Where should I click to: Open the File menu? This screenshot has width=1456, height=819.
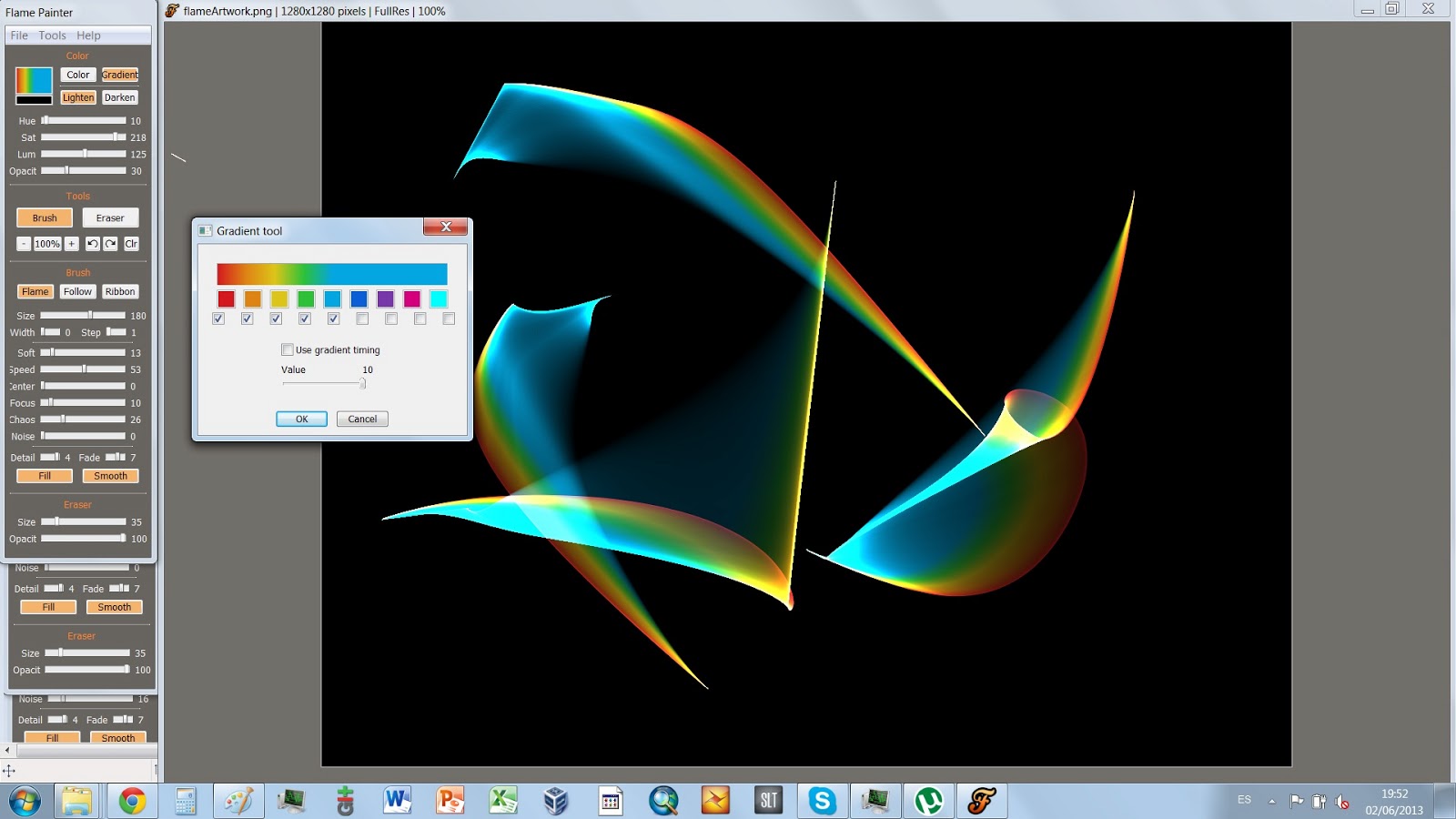click(x=19, y=35)
